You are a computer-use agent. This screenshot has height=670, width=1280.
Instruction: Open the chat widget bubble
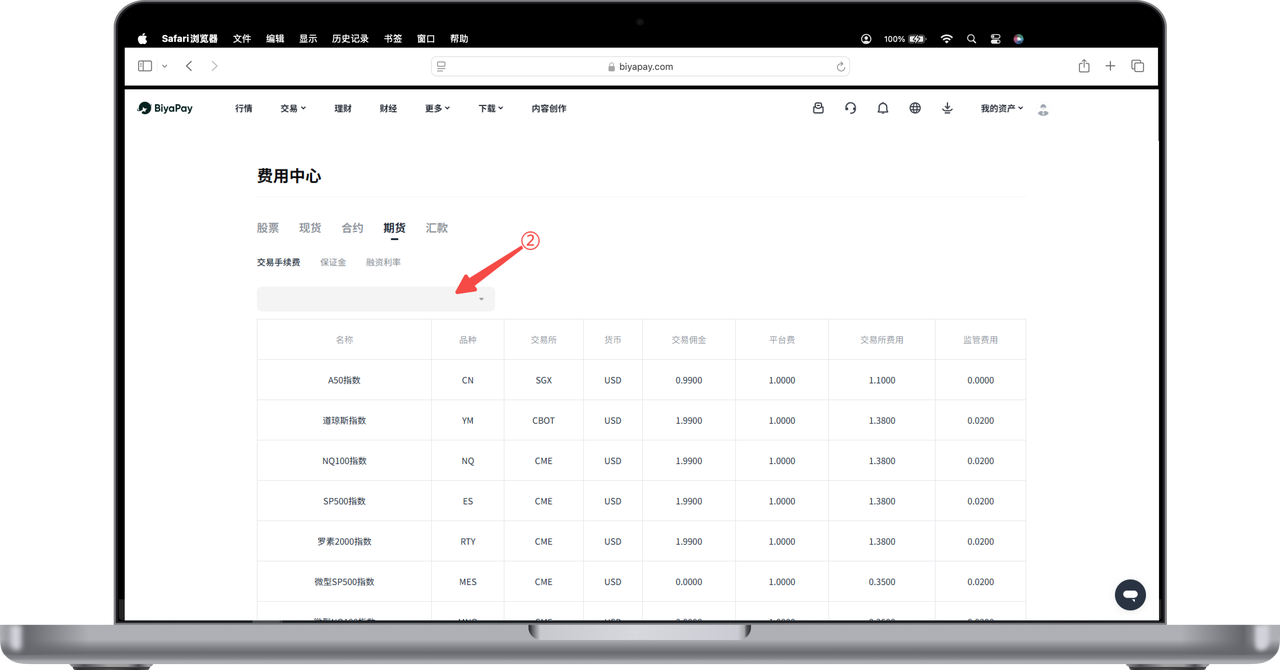(1130, 594)
